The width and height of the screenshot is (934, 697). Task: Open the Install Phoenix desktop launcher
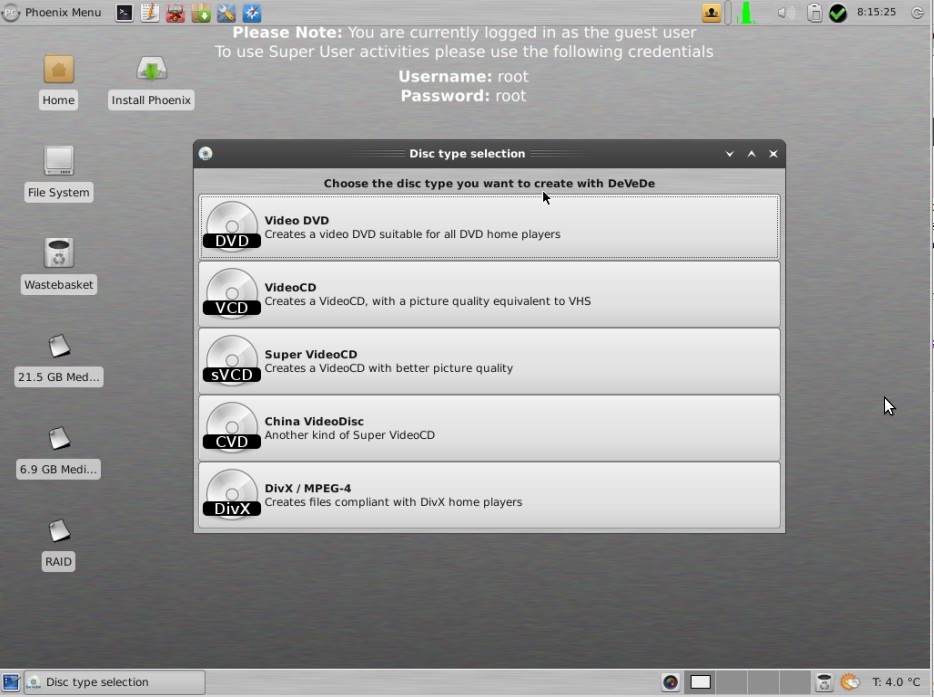tap(151, 80)
